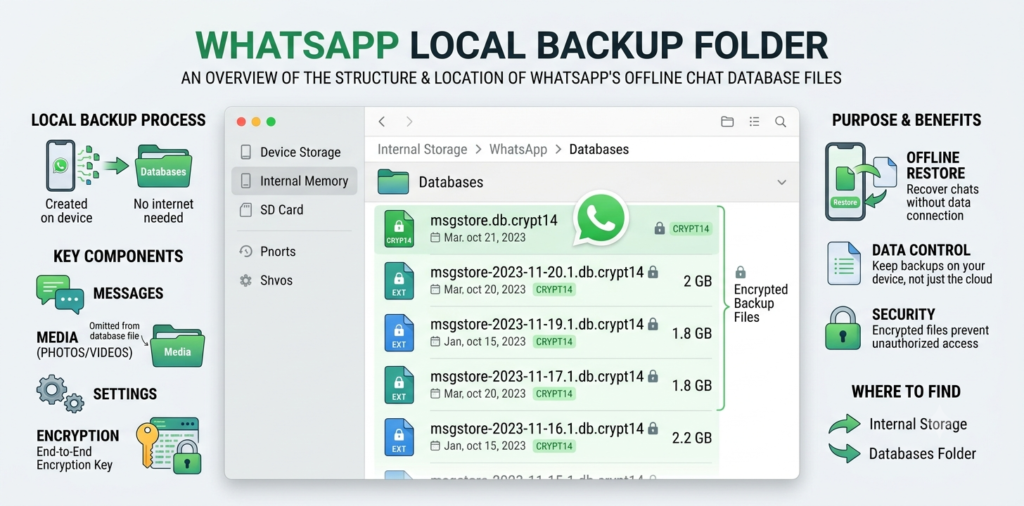Click the lock icon after msgstore-2023-11-17.1.db.crypt14
The height and width of the screenshot is (506, 1024).
pos(652,376)
